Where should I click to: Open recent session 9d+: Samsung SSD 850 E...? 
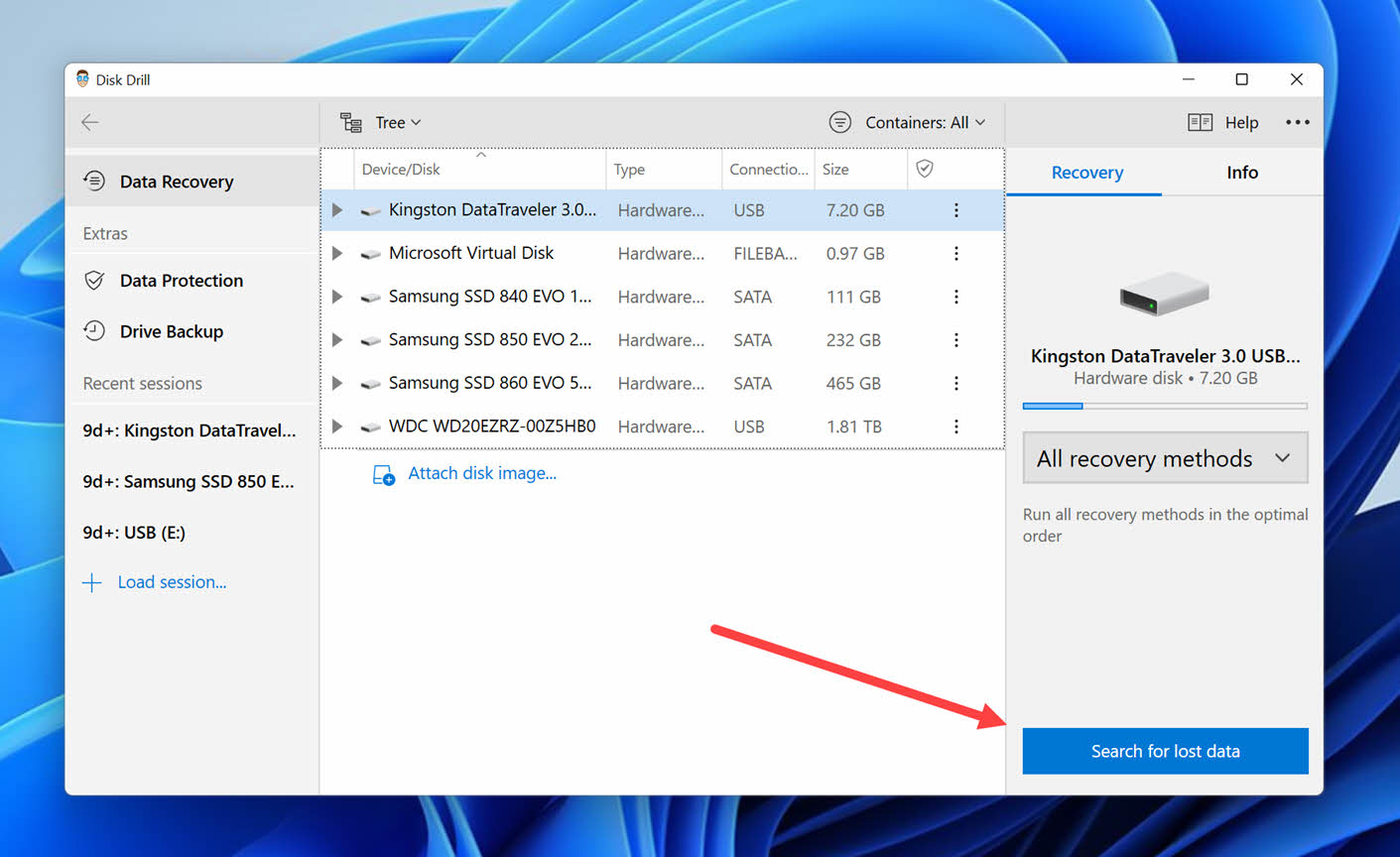click(x=191, y=481)
